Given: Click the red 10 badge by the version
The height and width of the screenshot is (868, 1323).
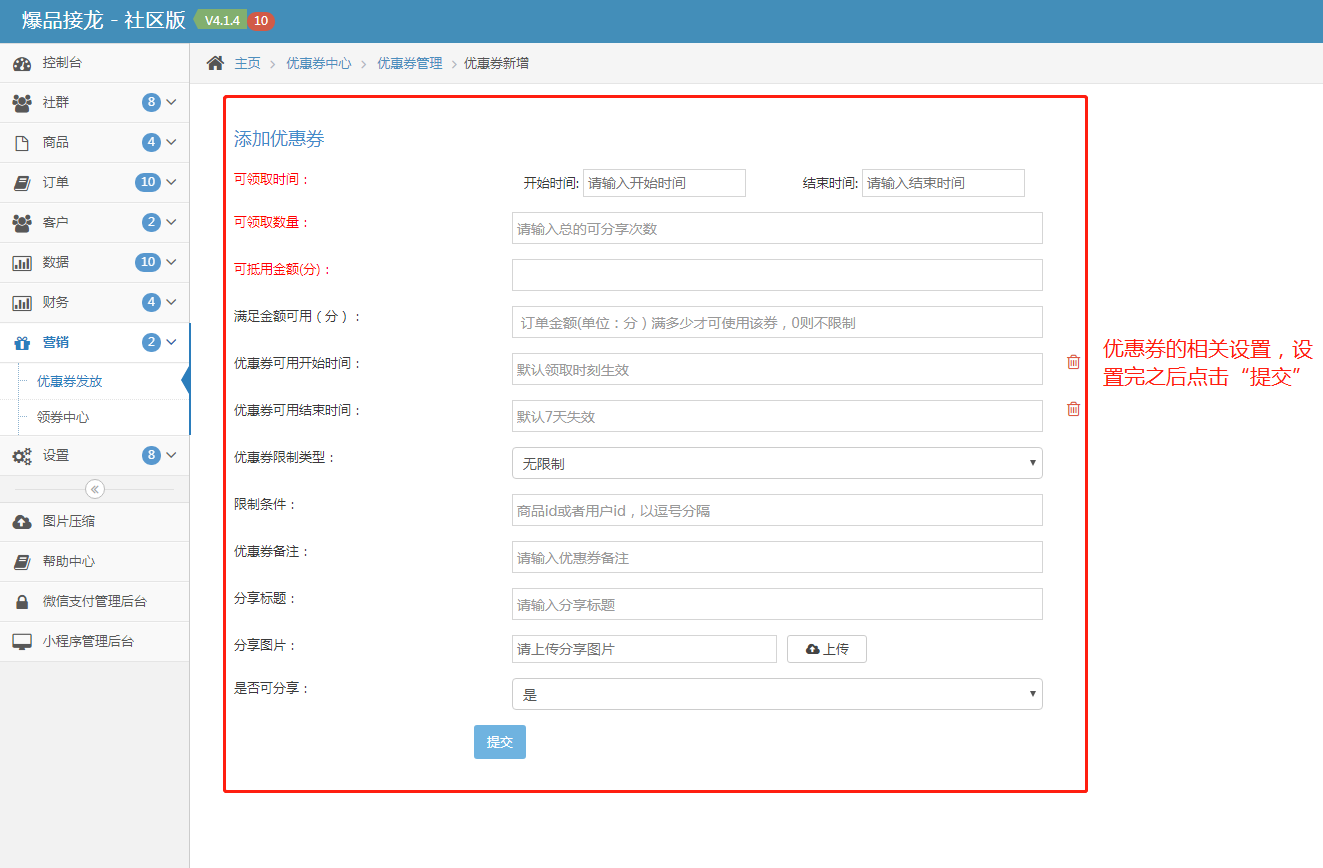Looking at the screenshot, I should pyautogui.click(x=260, y=21).
